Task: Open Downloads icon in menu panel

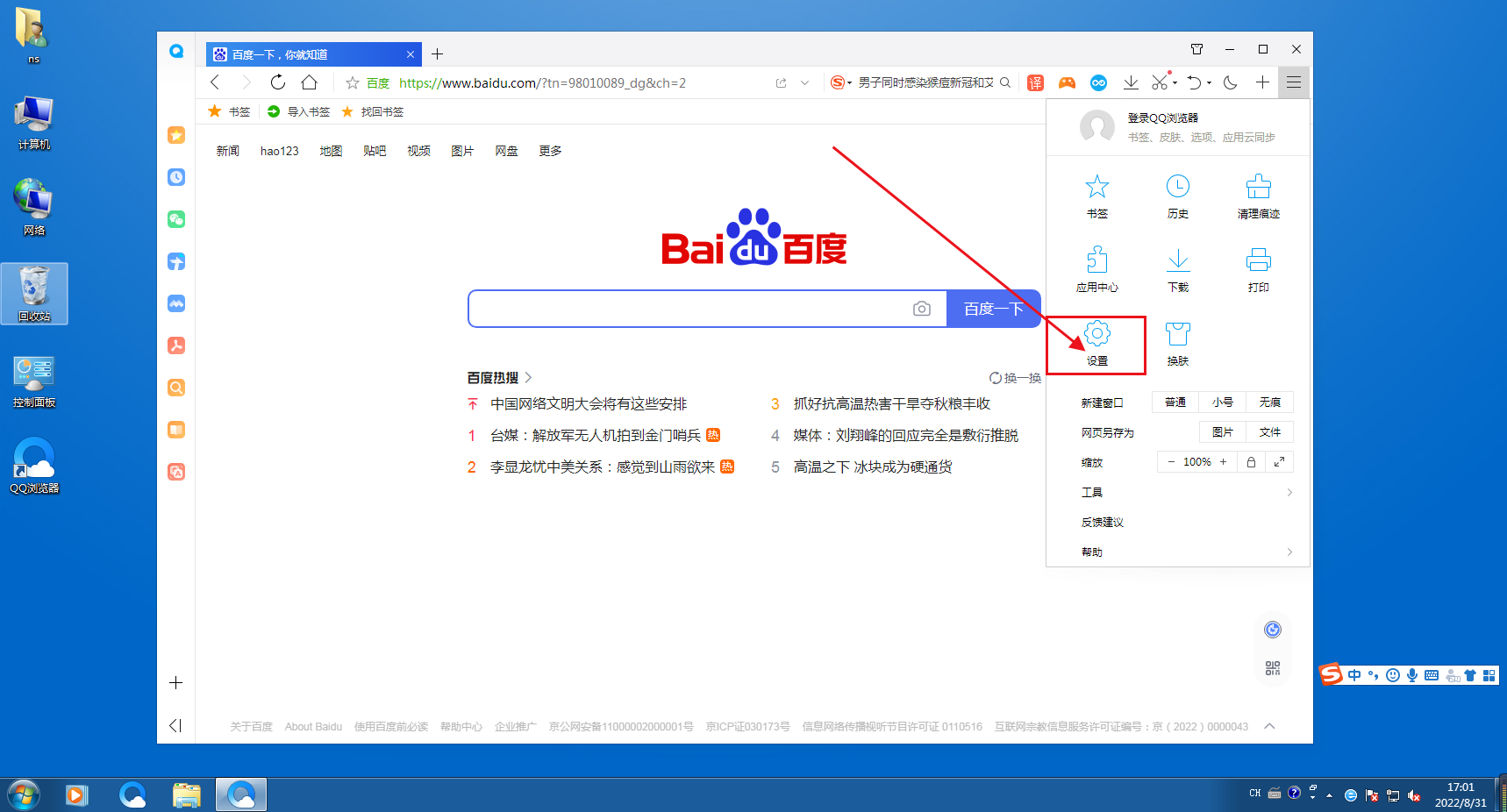Action: pos(1178,269)
